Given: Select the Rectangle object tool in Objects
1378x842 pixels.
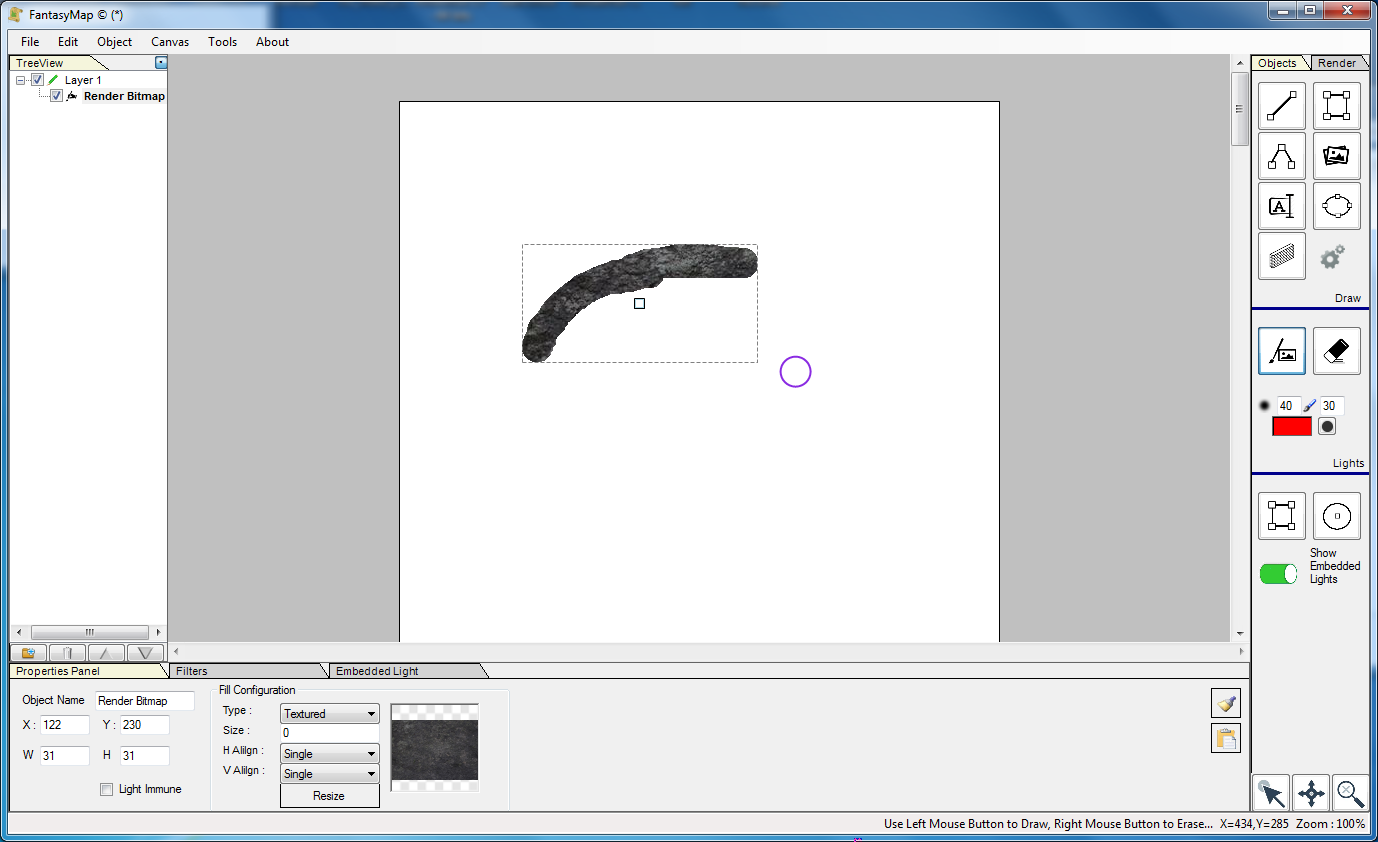Looking at the screenshot, I should coord(1337,106).
